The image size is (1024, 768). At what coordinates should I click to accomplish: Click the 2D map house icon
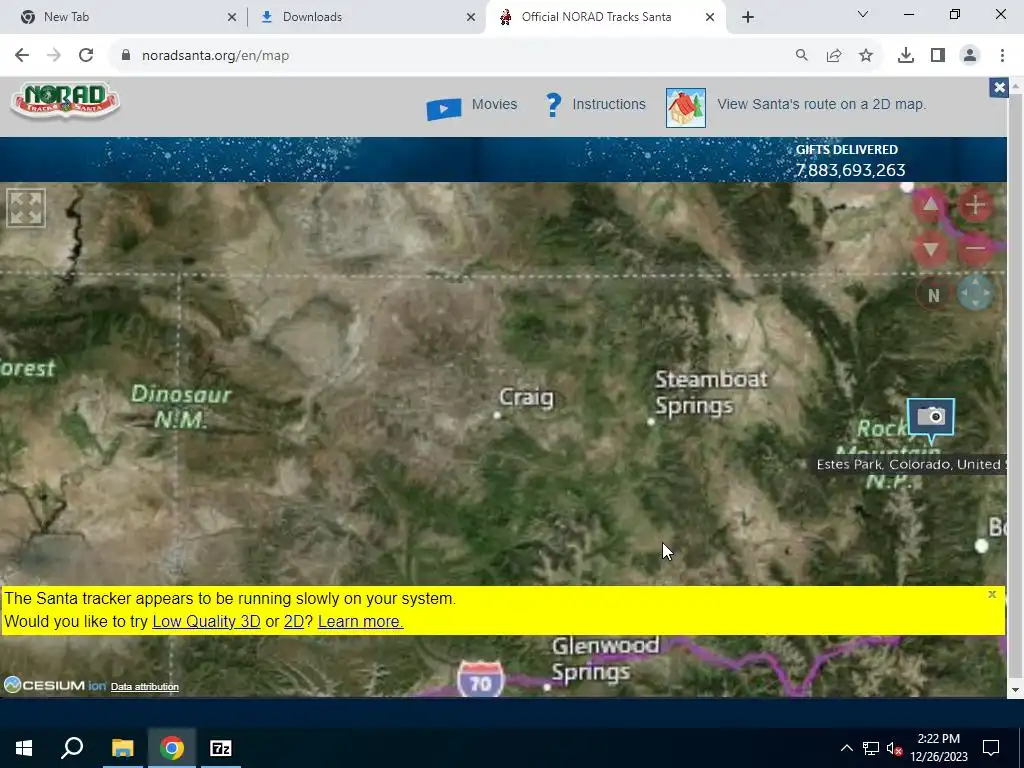coord(686,108)
